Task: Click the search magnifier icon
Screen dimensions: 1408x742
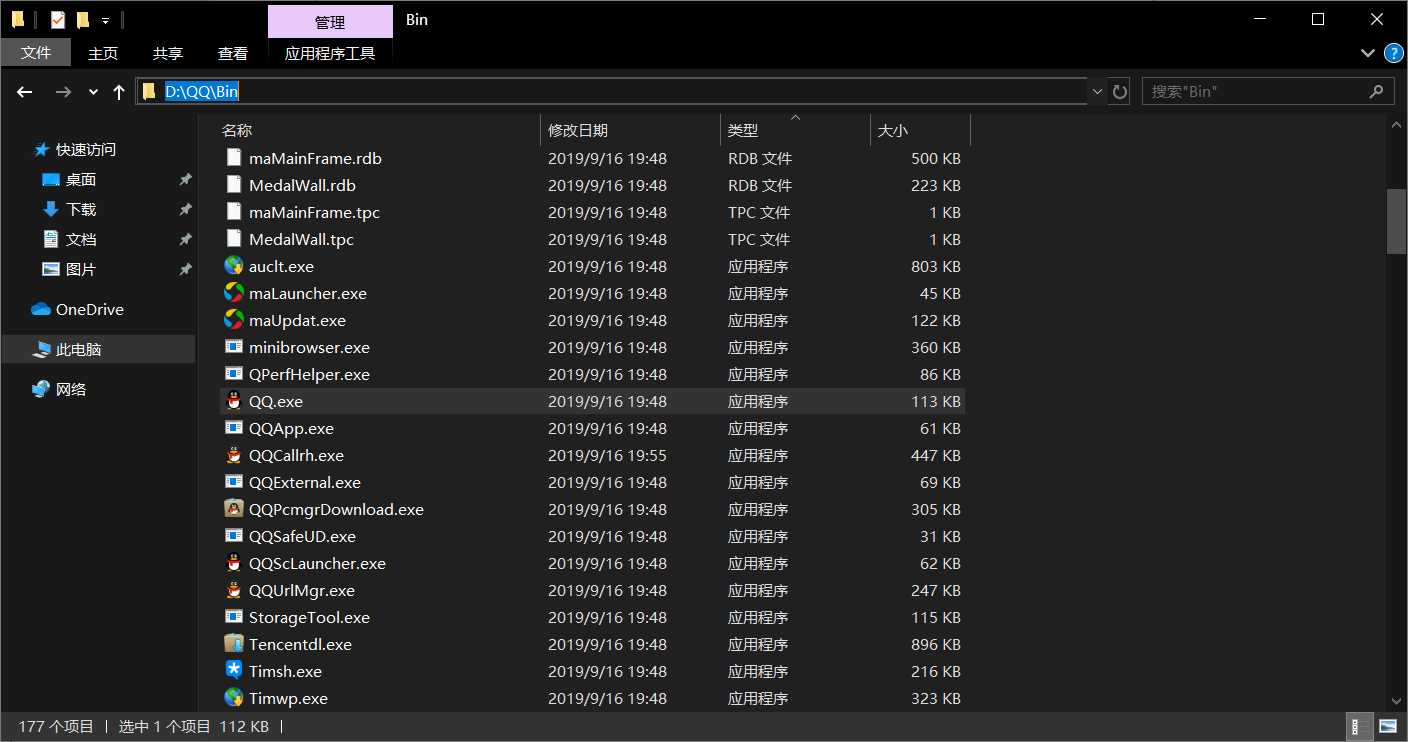Action: point(1376,91)
